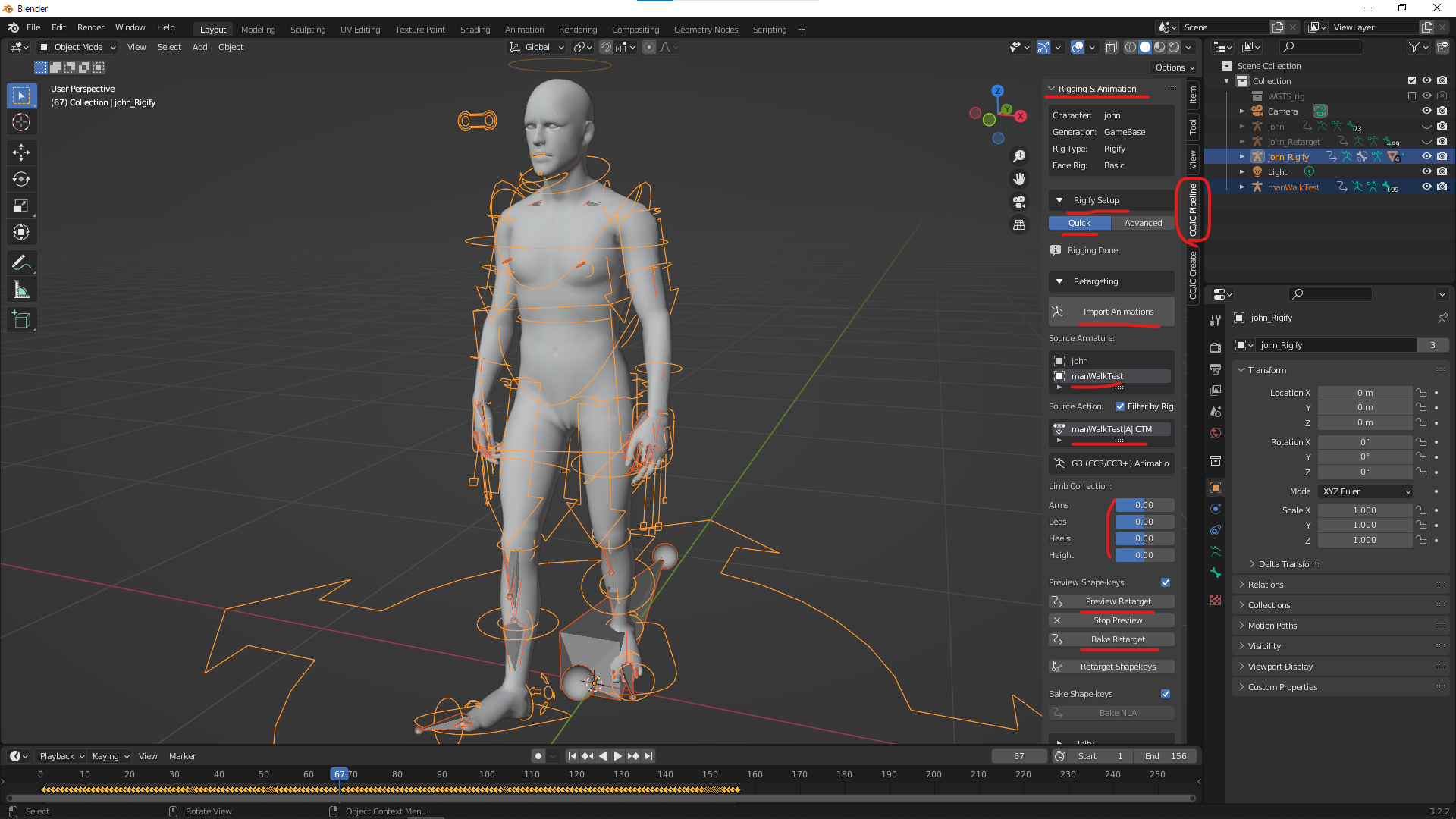The image size is (1456, 819).
Task: Click the pan view hand icon
Action: 1019,179
